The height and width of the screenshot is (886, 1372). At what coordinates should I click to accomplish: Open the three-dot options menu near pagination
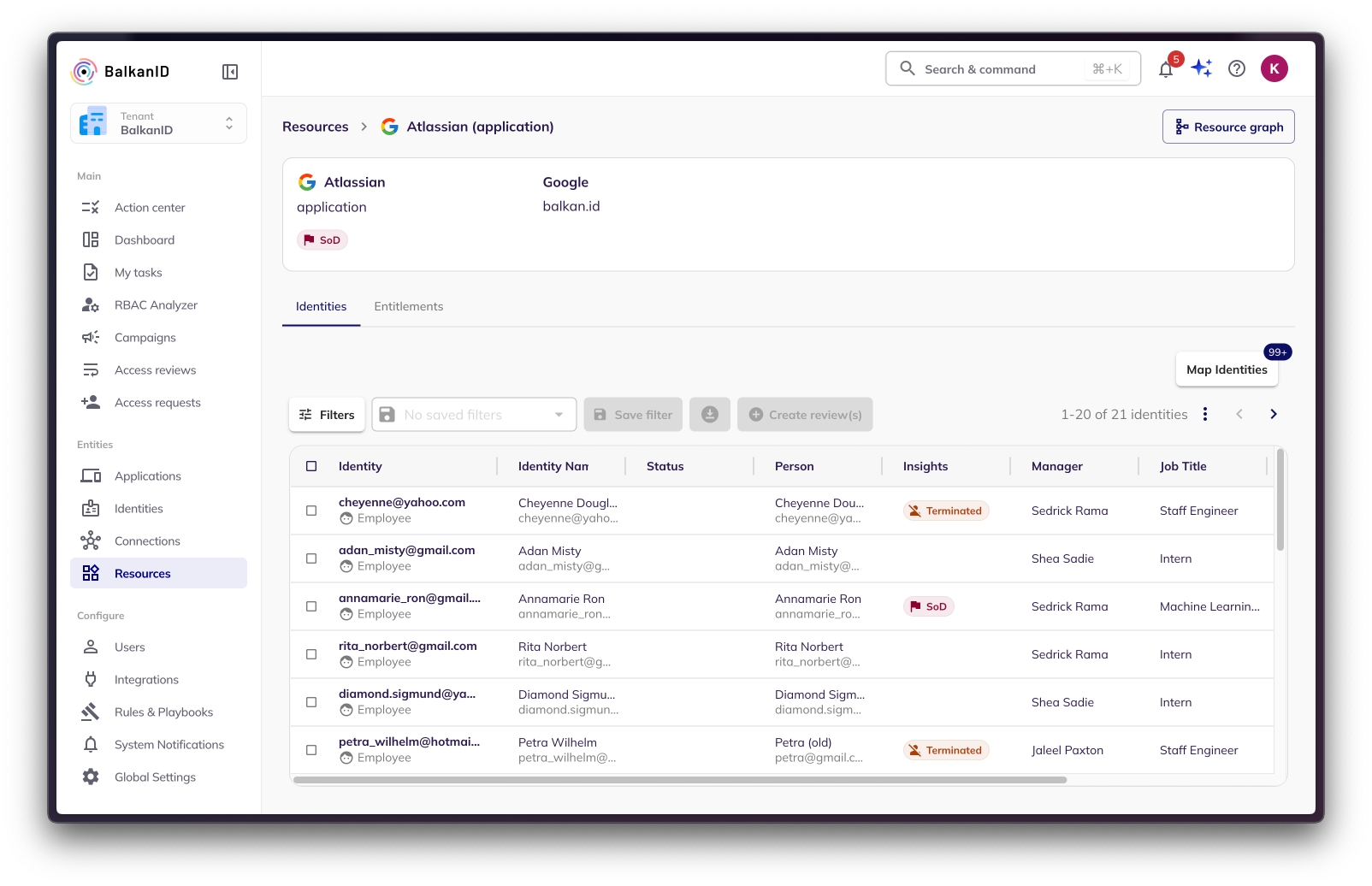pos(1205,415)
